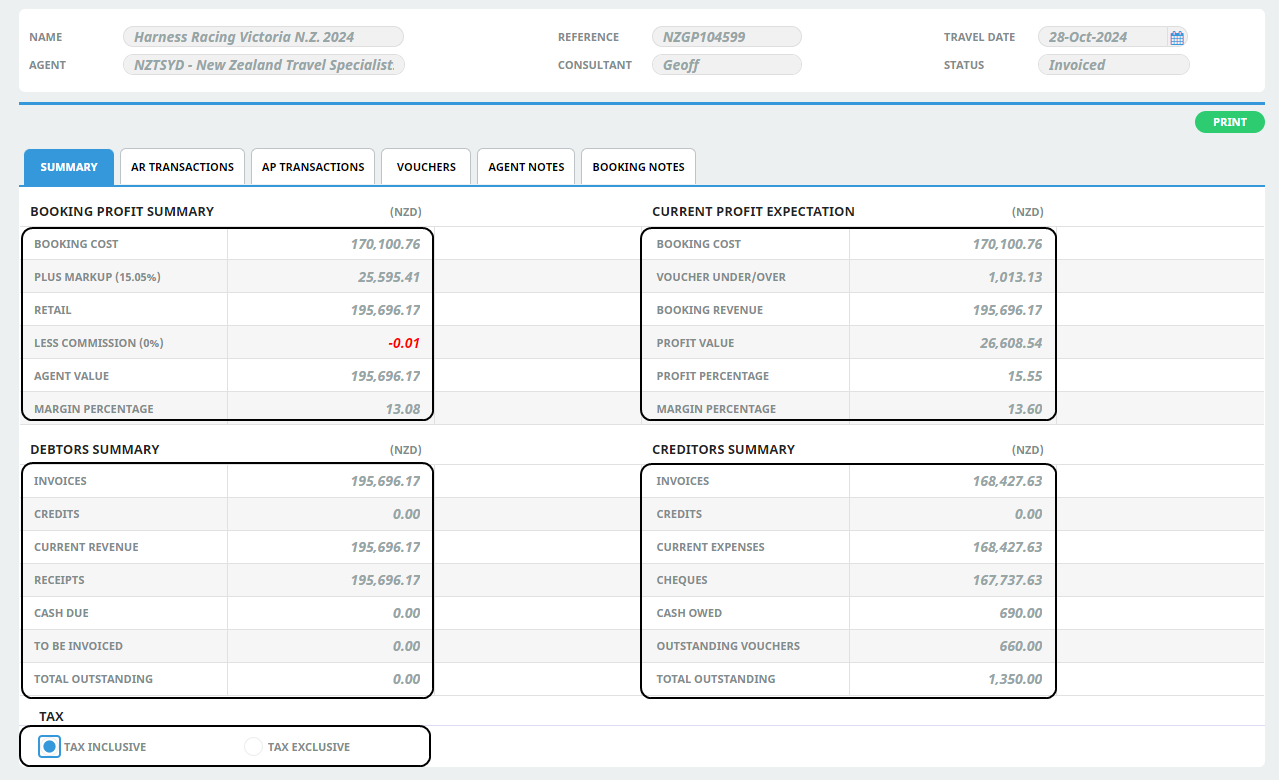Click the Name input field
The image size is (1279, 780).
[x=263, y=37]
